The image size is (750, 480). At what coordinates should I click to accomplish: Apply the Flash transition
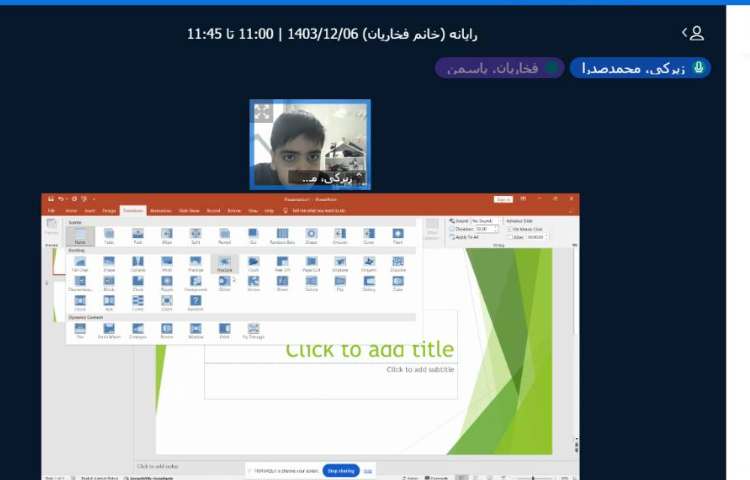[397, 236]
